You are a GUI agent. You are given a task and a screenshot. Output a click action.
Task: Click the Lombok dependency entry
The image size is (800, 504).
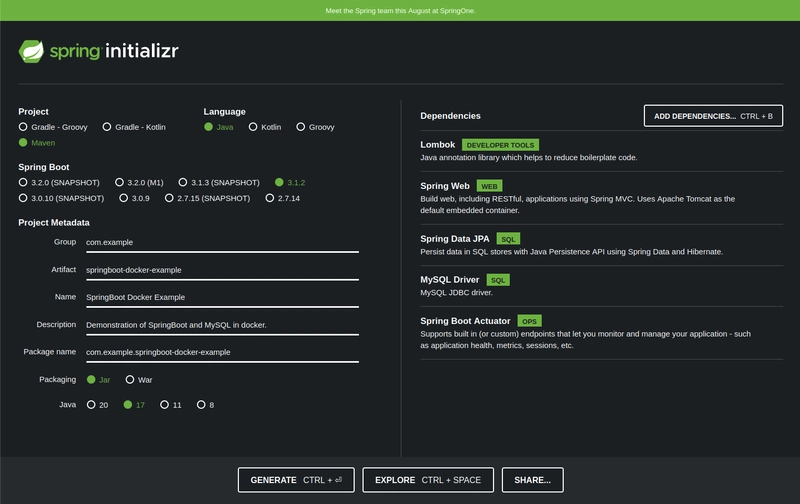tap(602, 151)
